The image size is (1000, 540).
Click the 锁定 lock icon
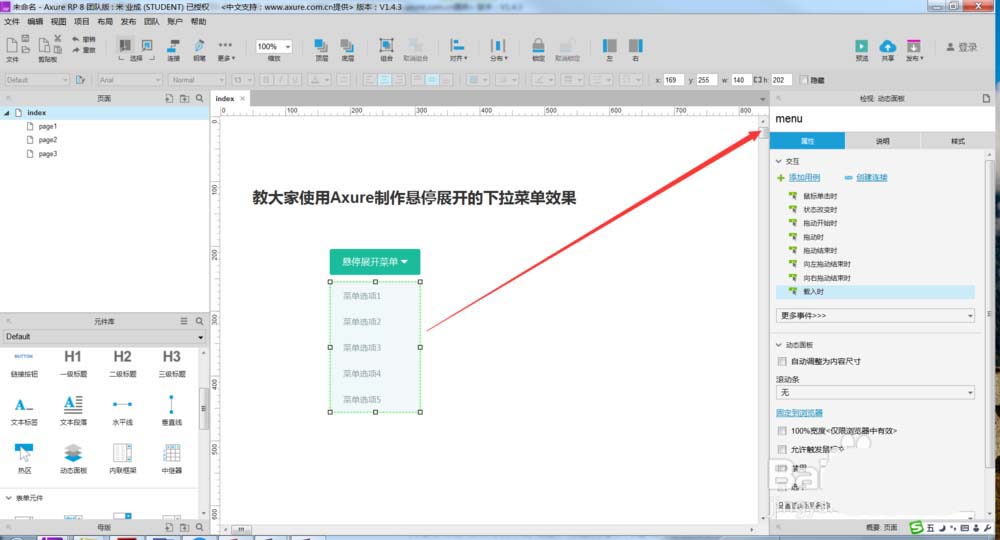pos(538,45)
